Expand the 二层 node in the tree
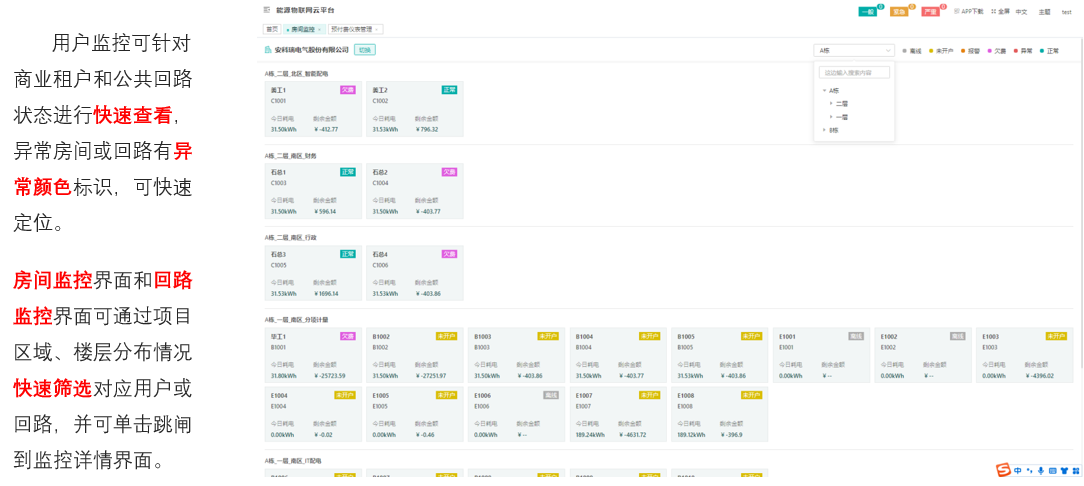Viewport: 1084px width, 486px height. 831,103
